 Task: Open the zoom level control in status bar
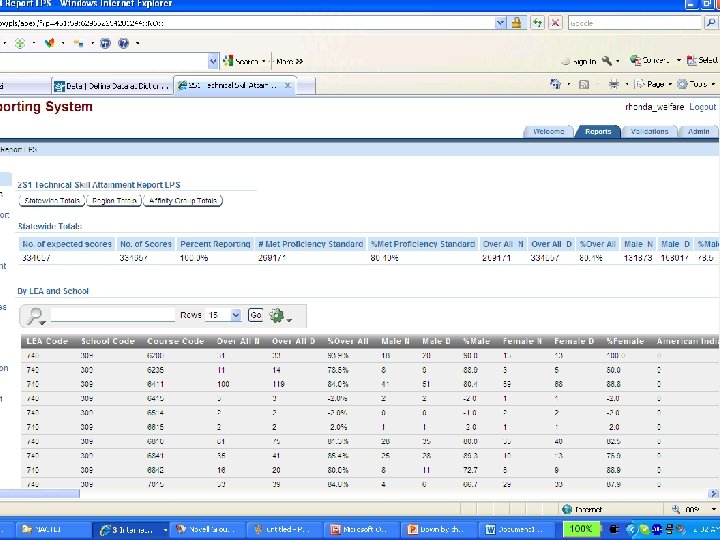pyautogui.click(x=694, y=509)
